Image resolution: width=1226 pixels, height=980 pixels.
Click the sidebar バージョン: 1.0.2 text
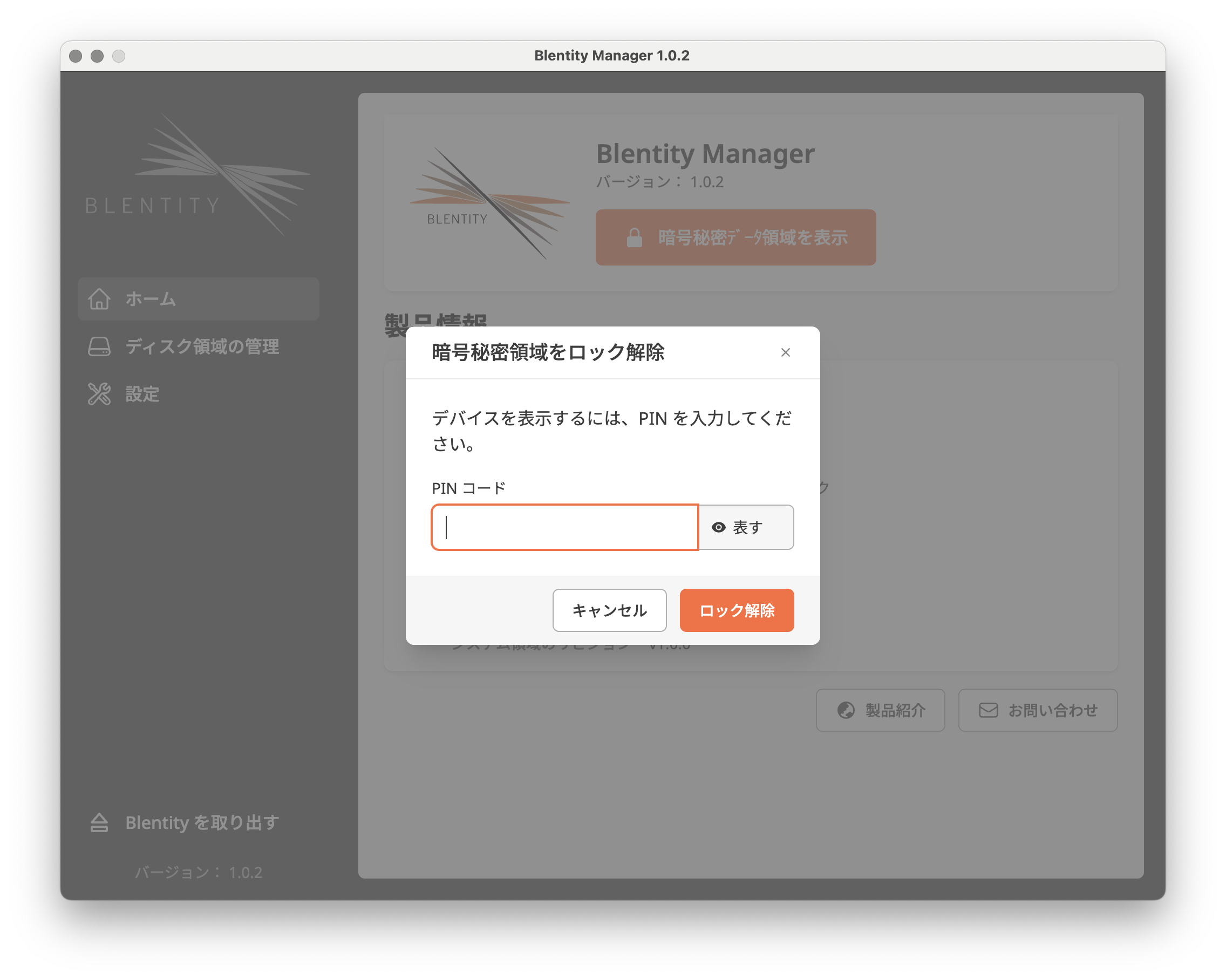[x=199, y=872]
